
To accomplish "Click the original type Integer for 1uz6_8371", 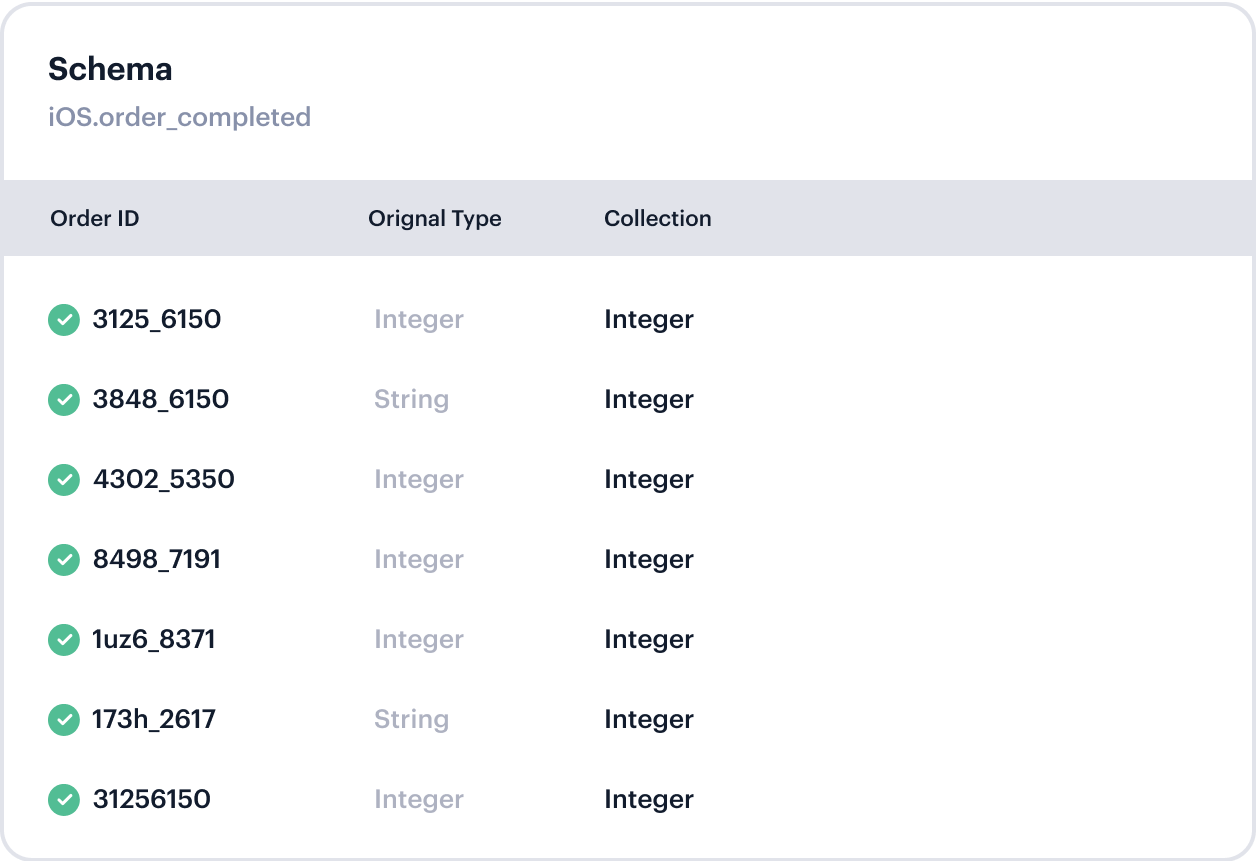I will point(419,641).
